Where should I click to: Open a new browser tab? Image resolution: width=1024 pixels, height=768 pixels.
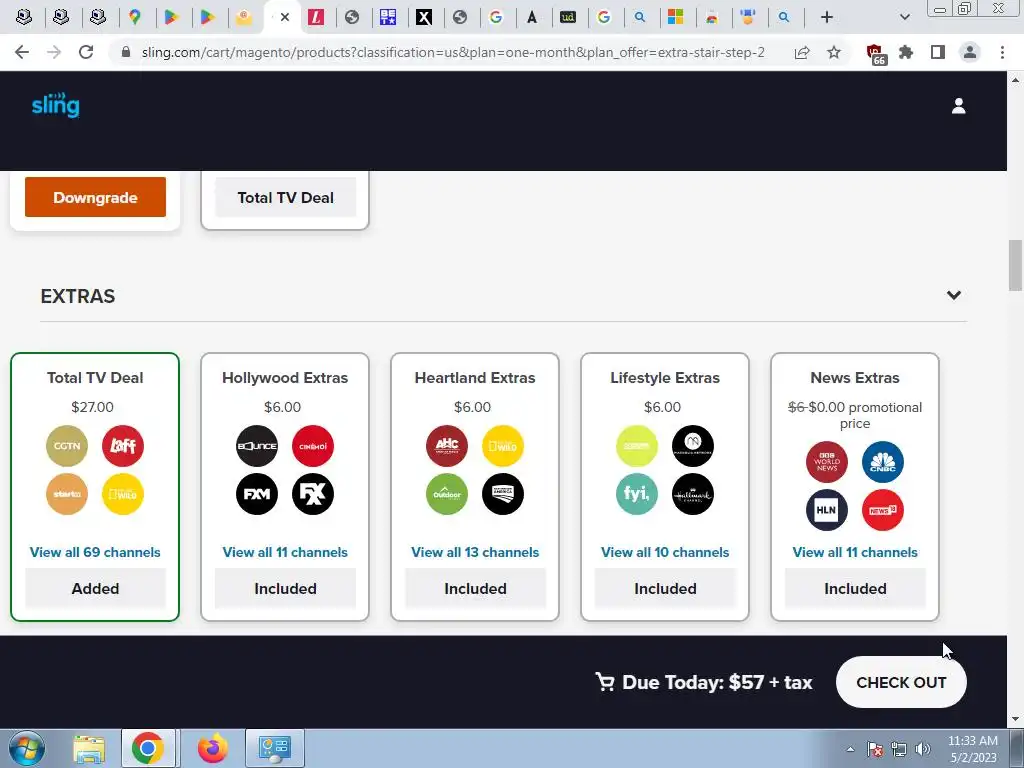click(827, 17)
